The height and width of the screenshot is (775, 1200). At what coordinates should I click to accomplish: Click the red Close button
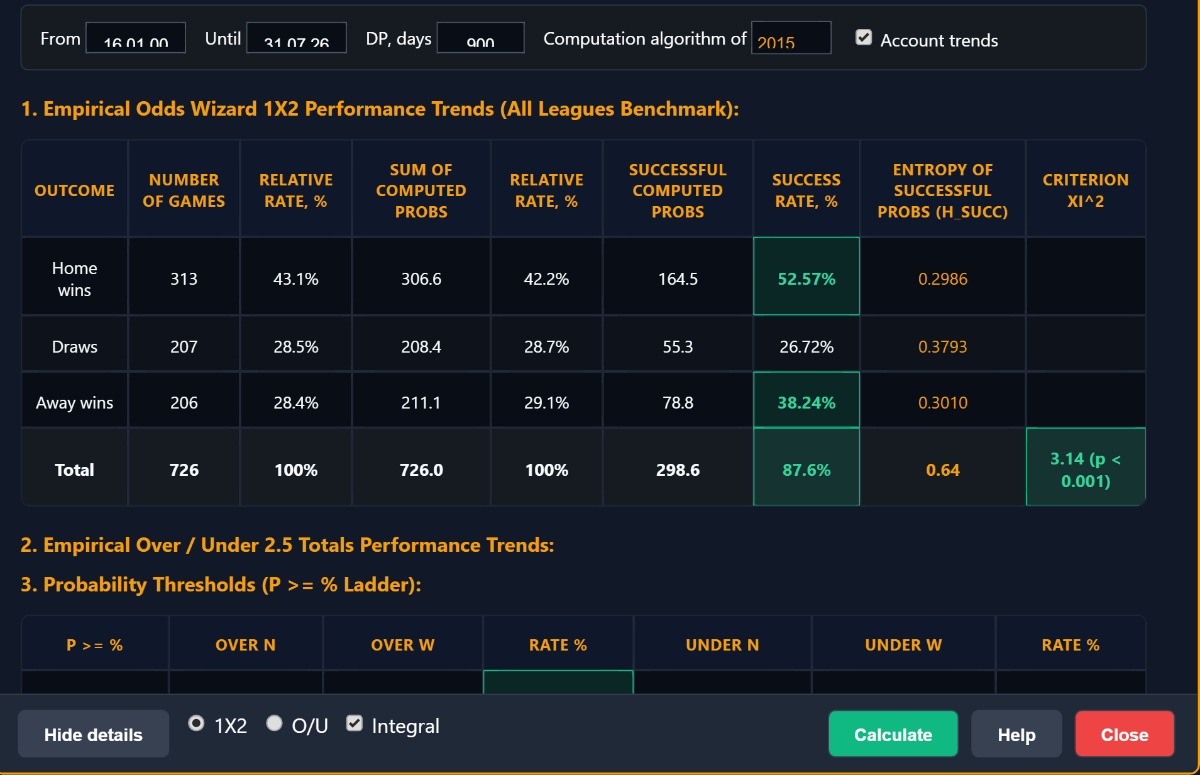point(1125,734)
